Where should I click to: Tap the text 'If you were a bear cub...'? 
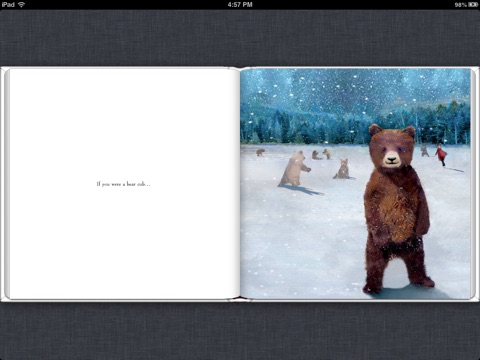[123, 184]
